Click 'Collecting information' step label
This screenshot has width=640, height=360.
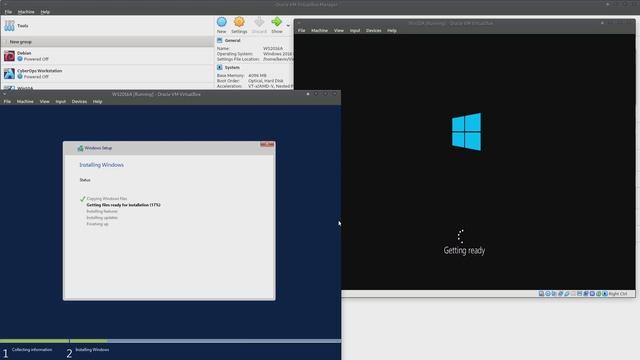click(x=32, y=350)
